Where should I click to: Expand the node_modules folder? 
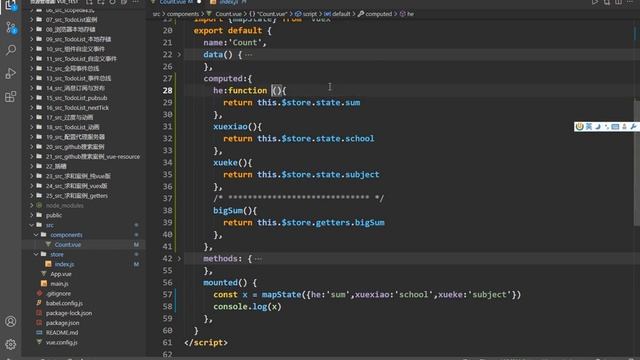click(31, 205)
